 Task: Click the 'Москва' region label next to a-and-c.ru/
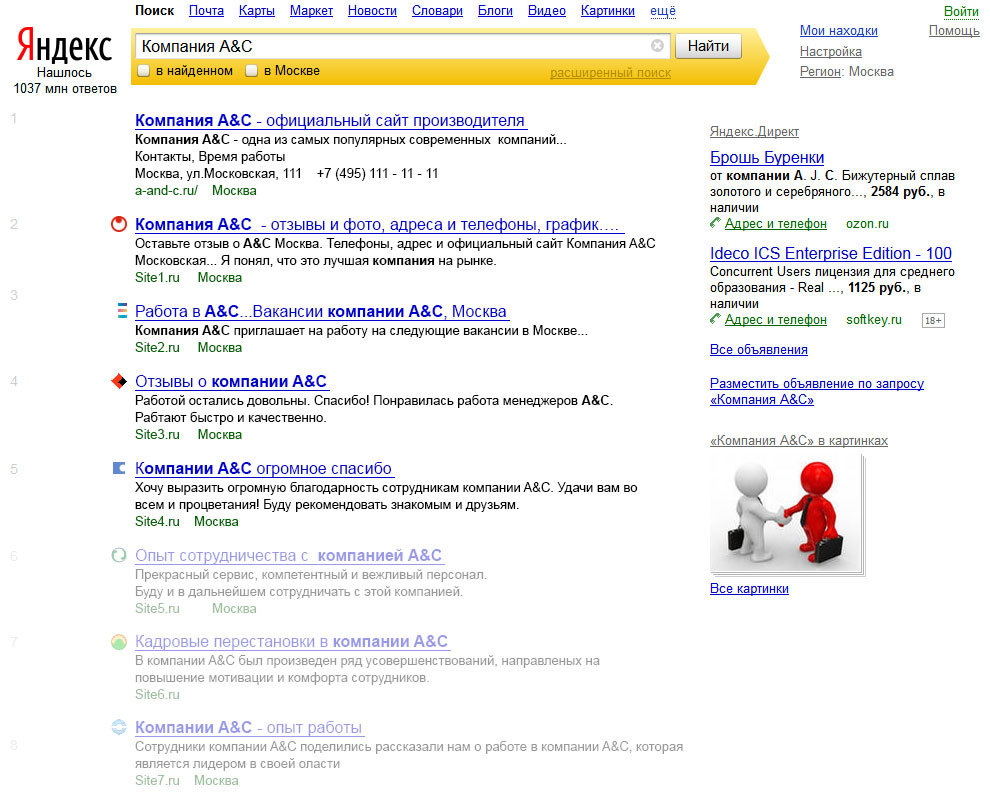(234, 190)
